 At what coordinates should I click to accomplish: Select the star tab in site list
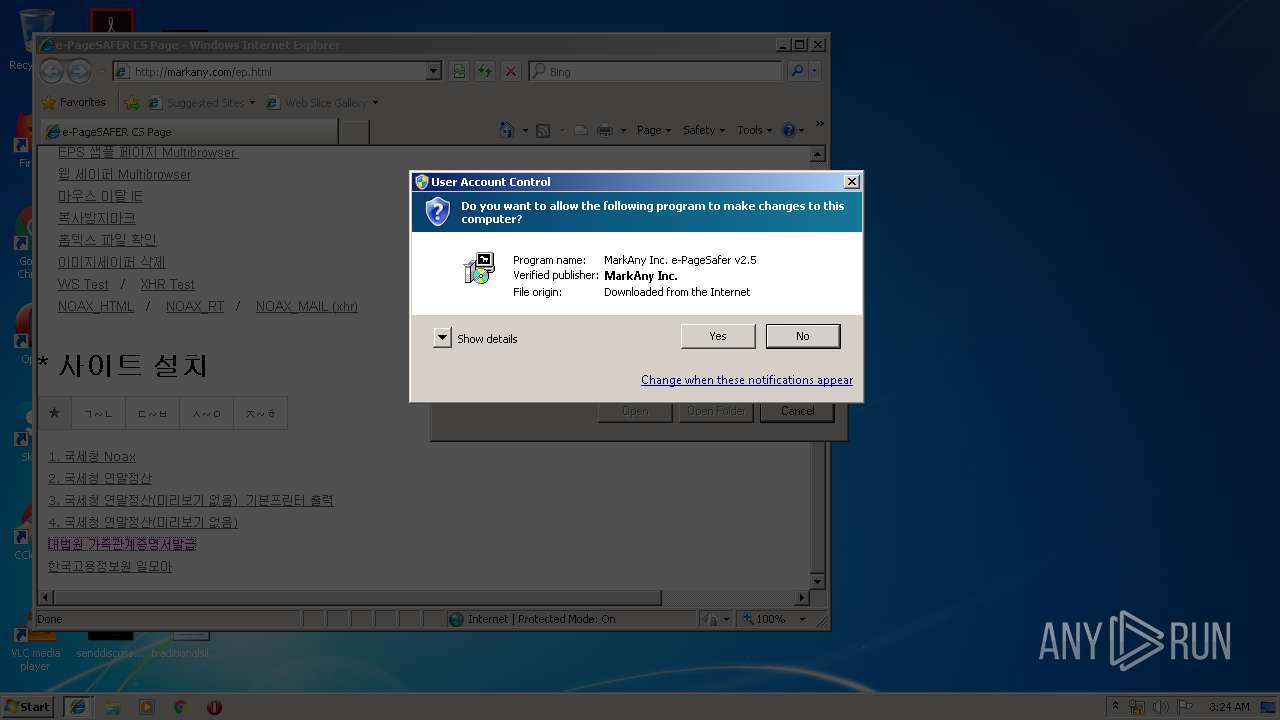54,413
